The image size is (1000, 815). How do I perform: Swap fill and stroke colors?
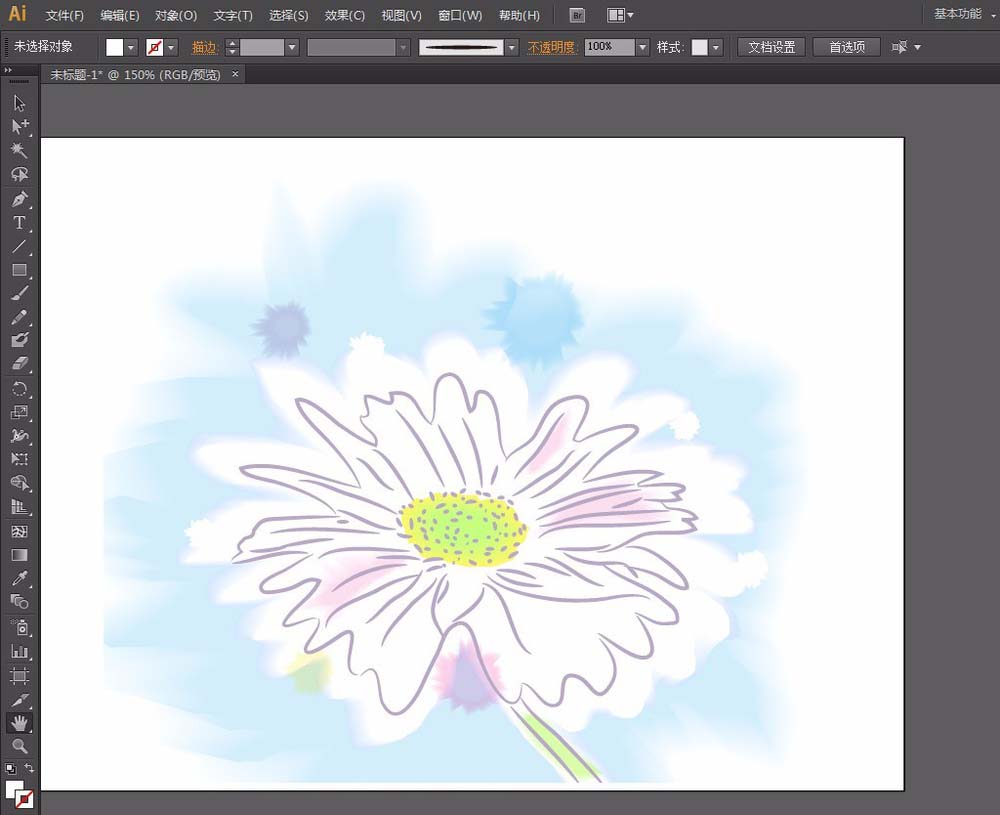pyautogui.click(x=30, y=768)
